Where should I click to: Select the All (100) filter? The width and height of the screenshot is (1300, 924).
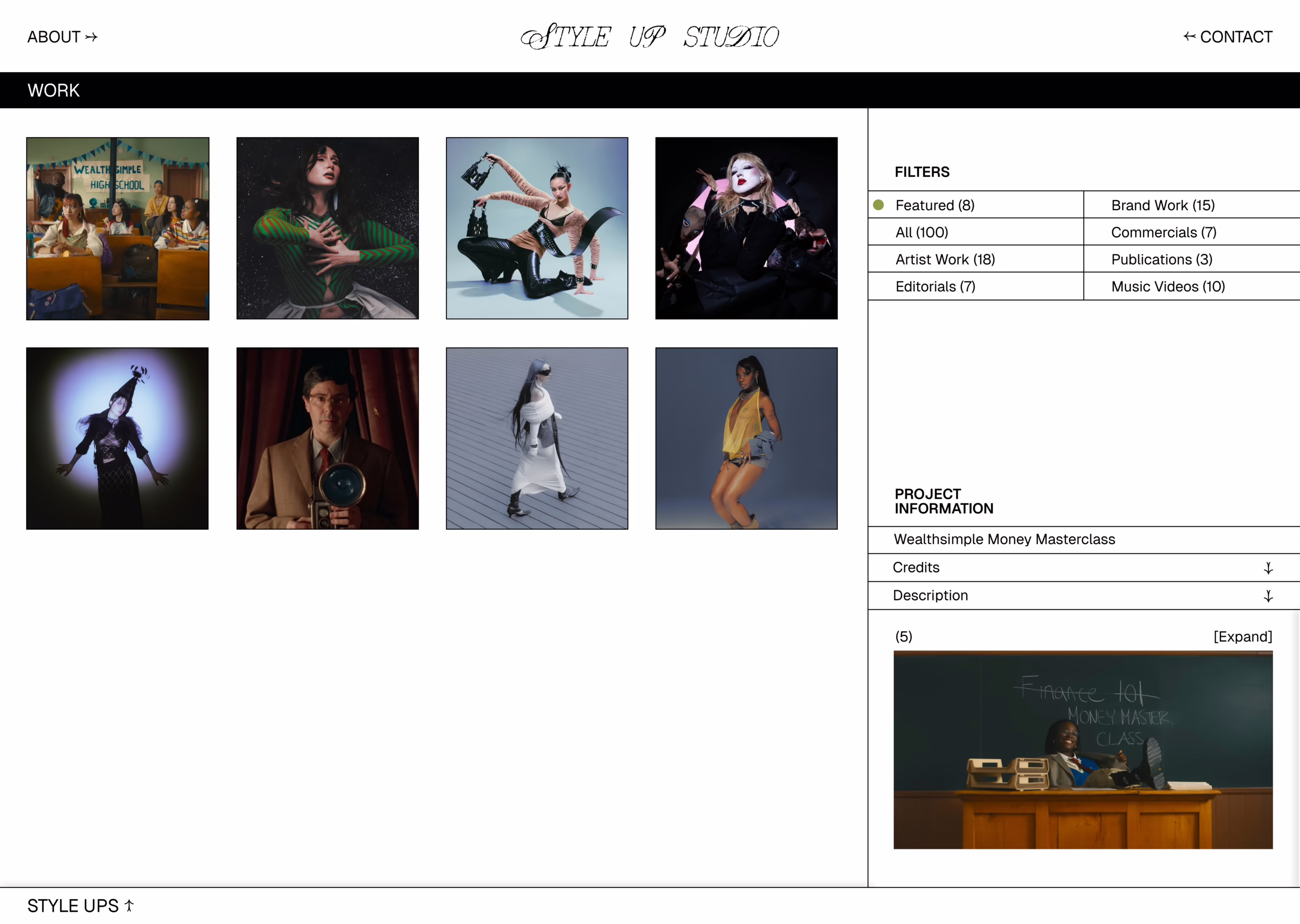[922, 232]
